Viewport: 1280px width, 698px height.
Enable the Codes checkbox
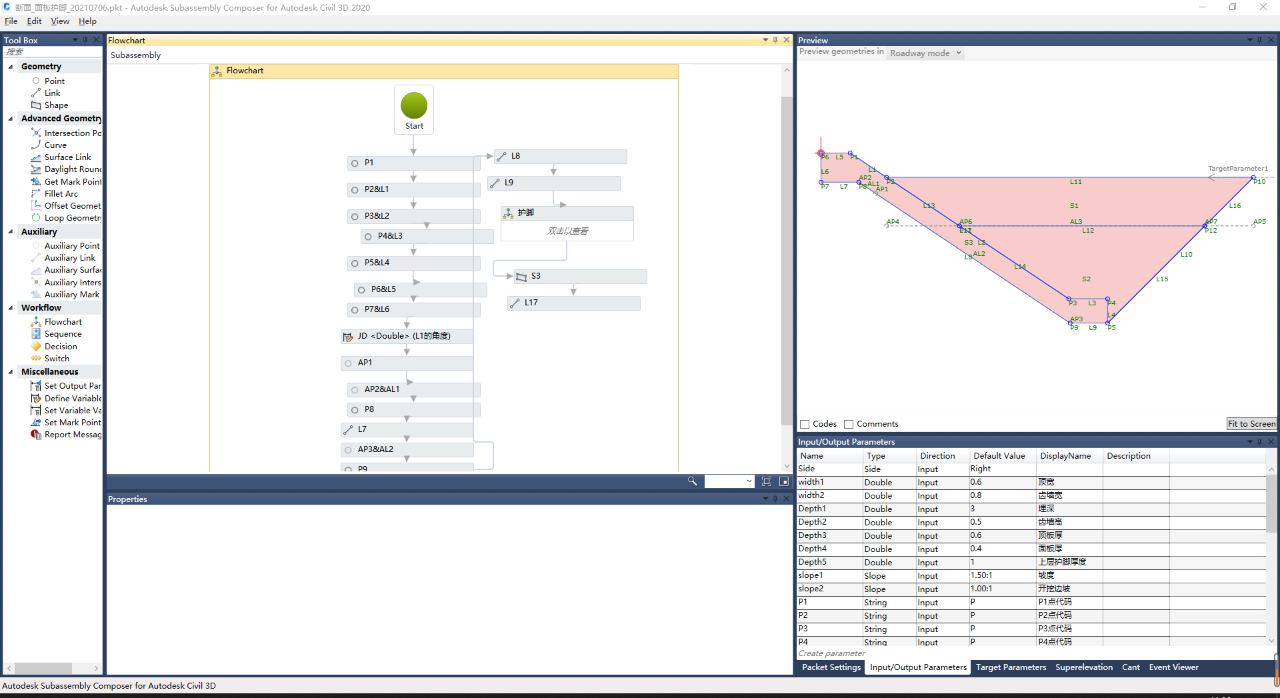(805, 424)
